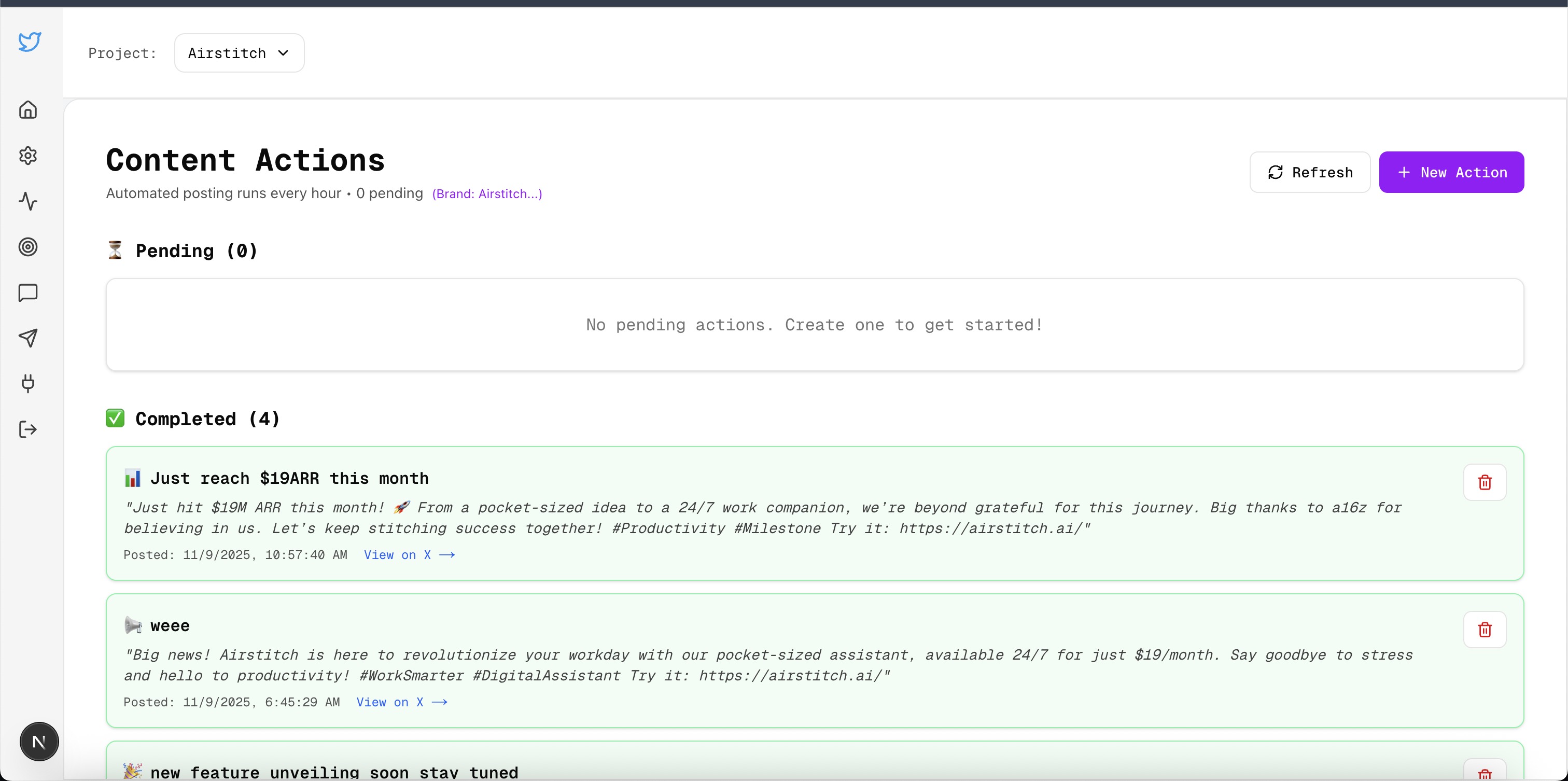
Task: Select the 'Just reach $19ARR' card title
Action: (x=289, y=479)
